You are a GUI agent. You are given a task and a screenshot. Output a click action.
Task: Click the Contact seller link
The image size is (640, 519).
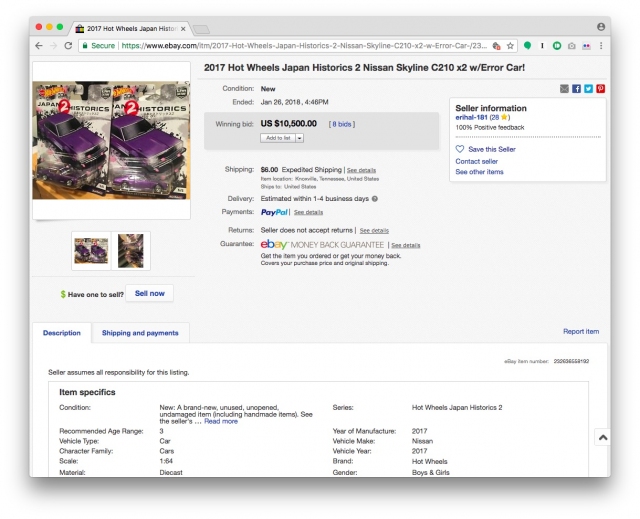(476, 161)
